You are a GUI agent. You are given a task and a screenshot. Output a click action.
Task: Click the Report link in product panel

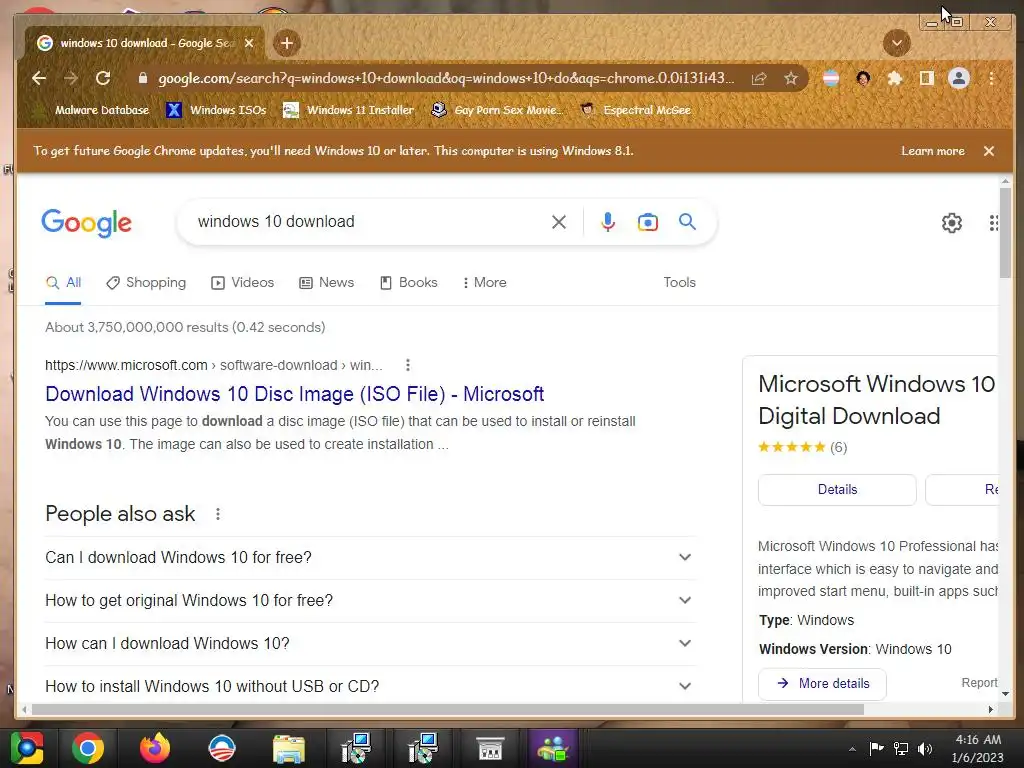coord(979,683)
